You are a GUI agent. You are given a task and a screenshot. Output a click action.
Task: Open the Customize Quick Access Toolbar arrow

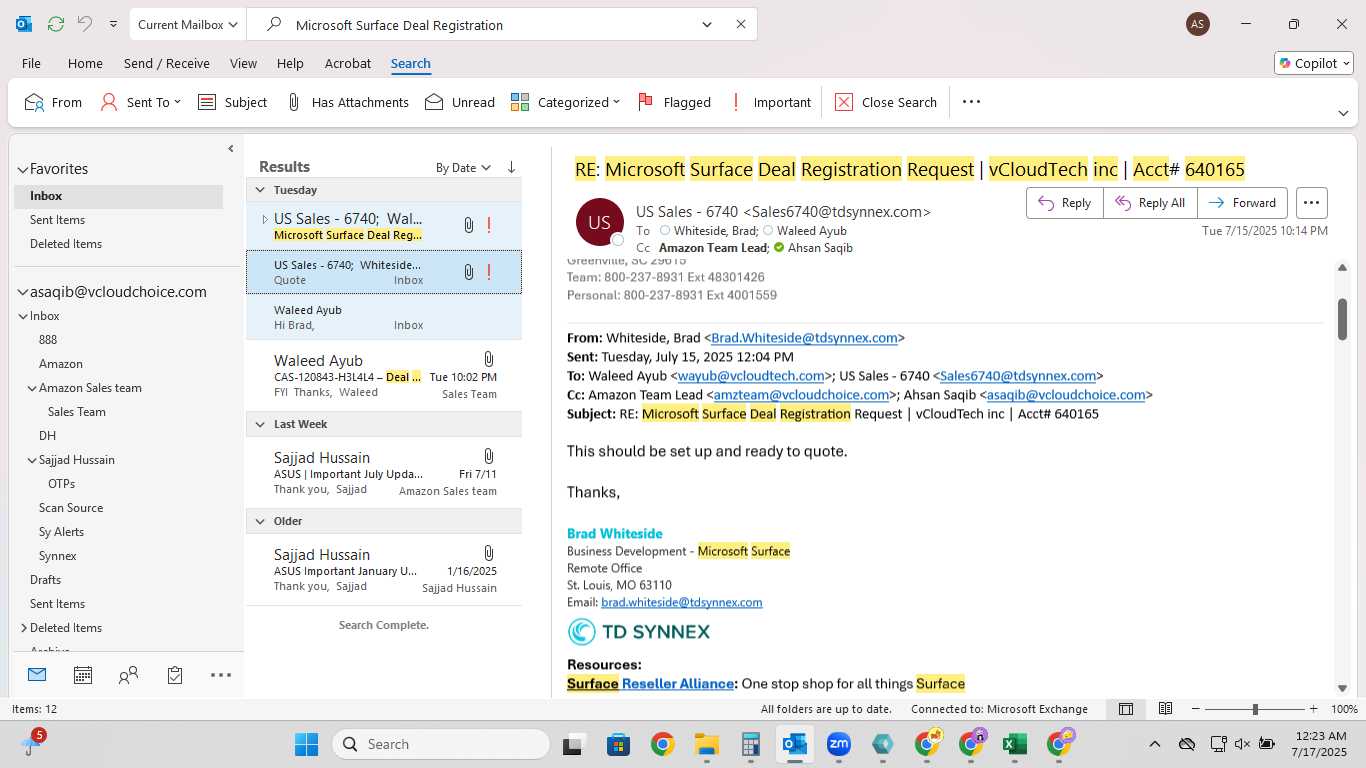pos(113,24)
